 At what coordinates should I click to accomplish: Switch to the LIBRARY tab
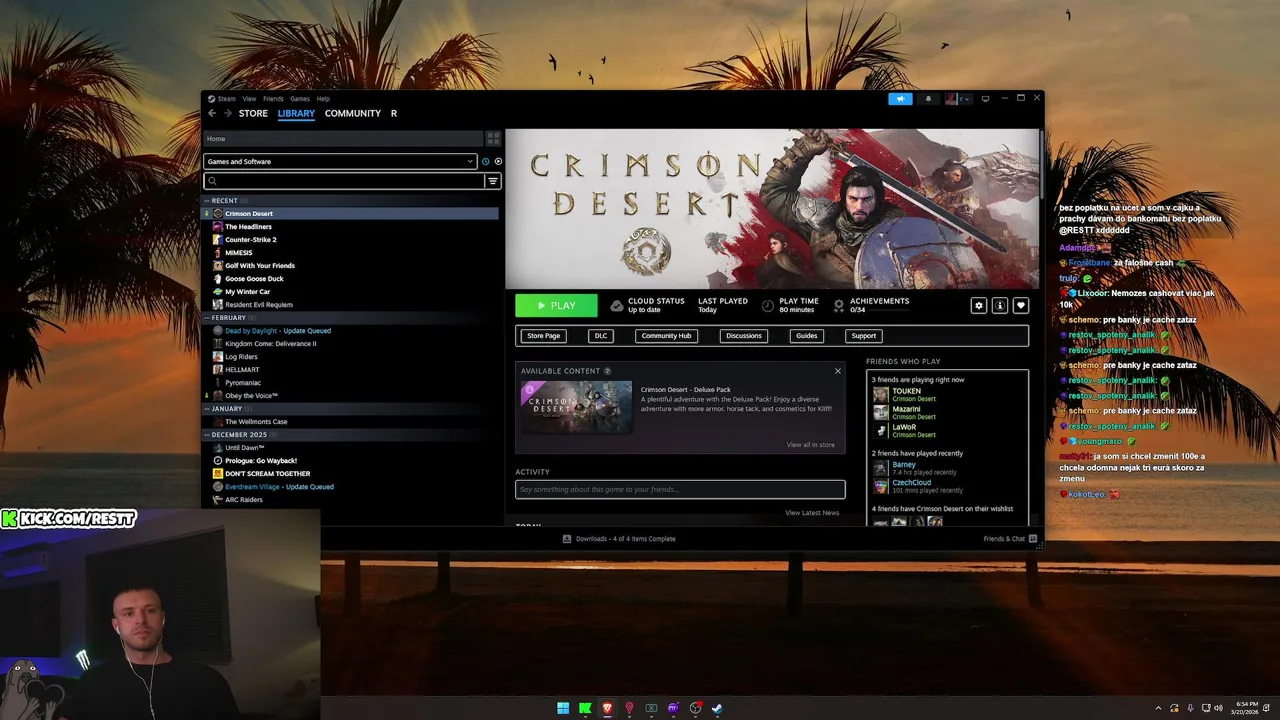pyautogui.click(x=296, y=114)
